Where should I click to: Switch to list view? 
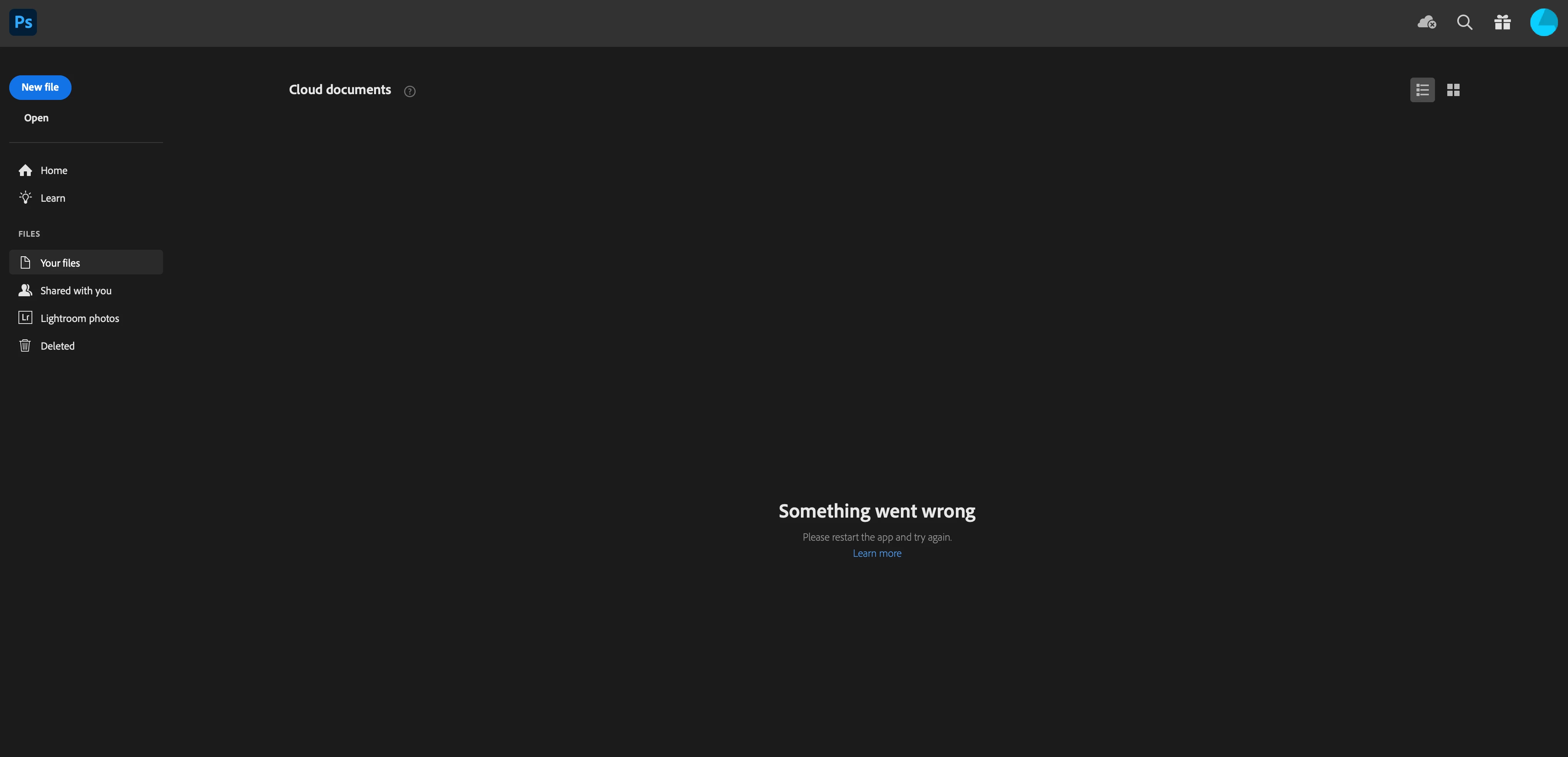(x=1422, y=90)
